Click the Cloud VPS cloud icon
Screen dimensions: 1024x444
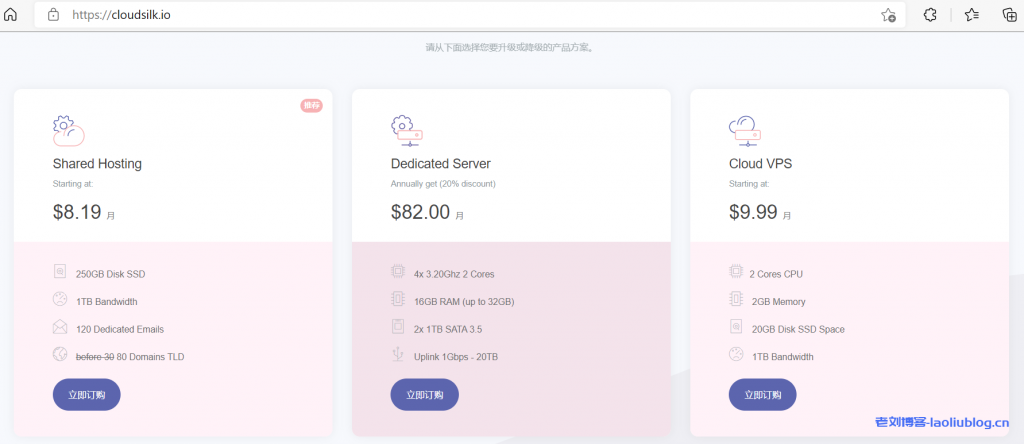(744, 131)
